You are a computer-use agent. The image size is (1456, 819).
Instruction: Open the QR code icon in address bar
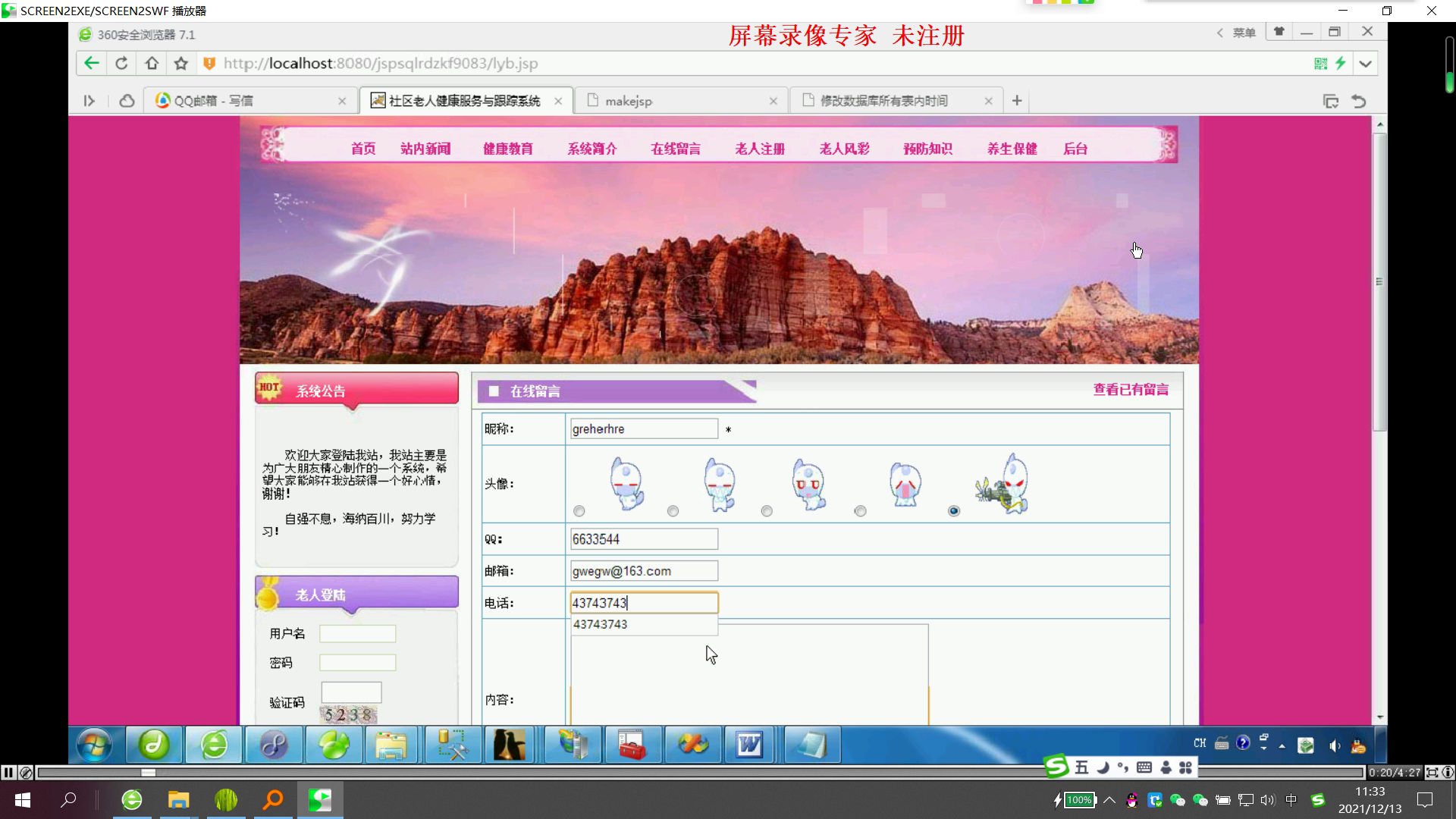(1320, 64)
